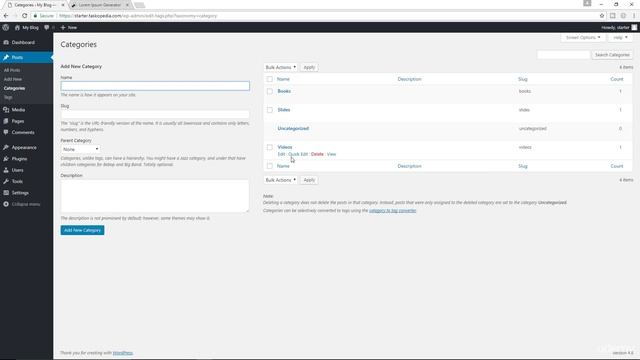Click the plus New icon in admin bar
Image resolution: width=640 pixels, height=360 pixels.
point(63,27)
